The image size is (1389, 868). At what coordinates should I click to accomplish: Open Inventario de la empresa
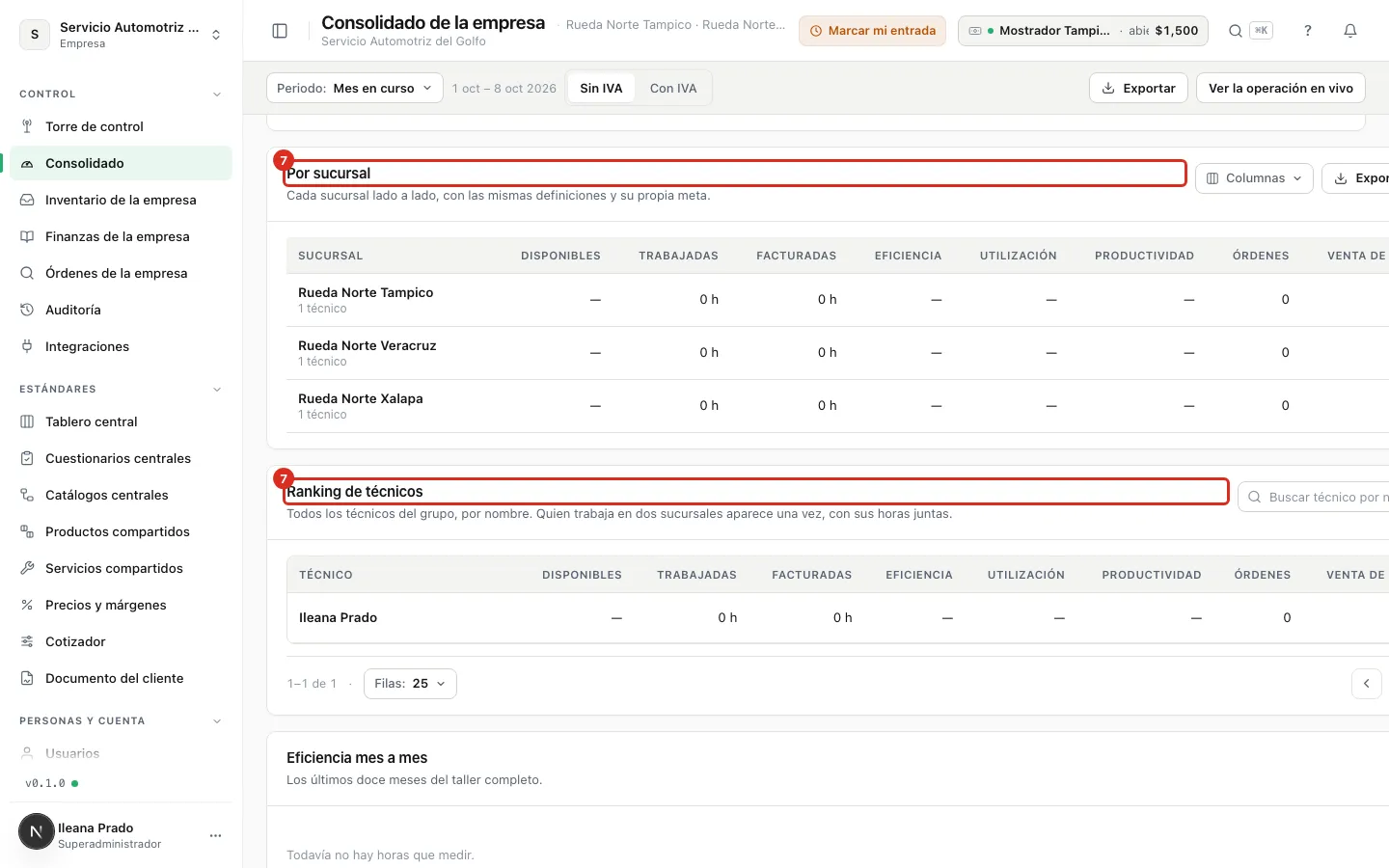[121, 200]
